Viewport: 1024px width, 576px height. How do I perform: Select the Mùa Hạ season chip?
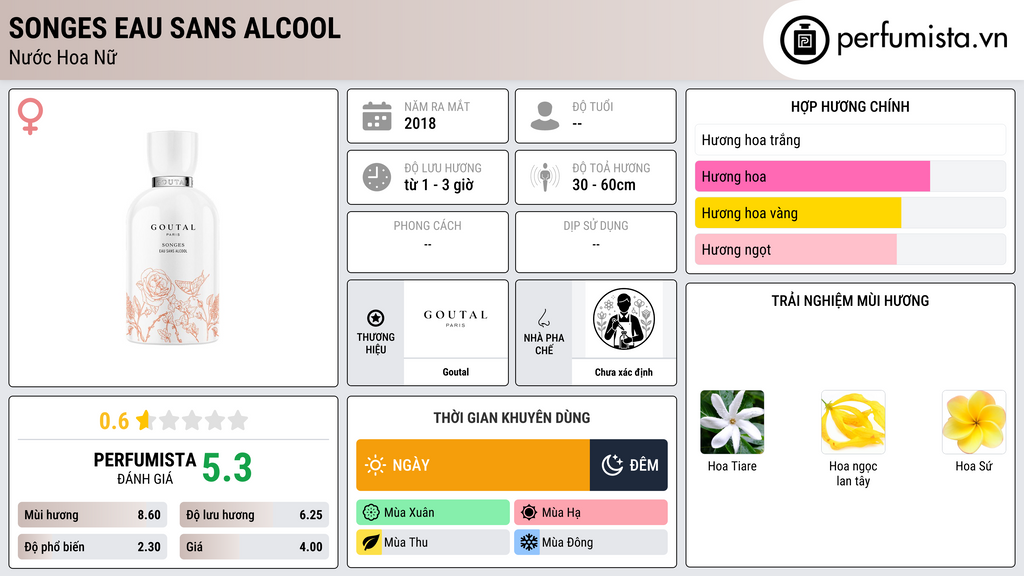(x=591, y=513)
